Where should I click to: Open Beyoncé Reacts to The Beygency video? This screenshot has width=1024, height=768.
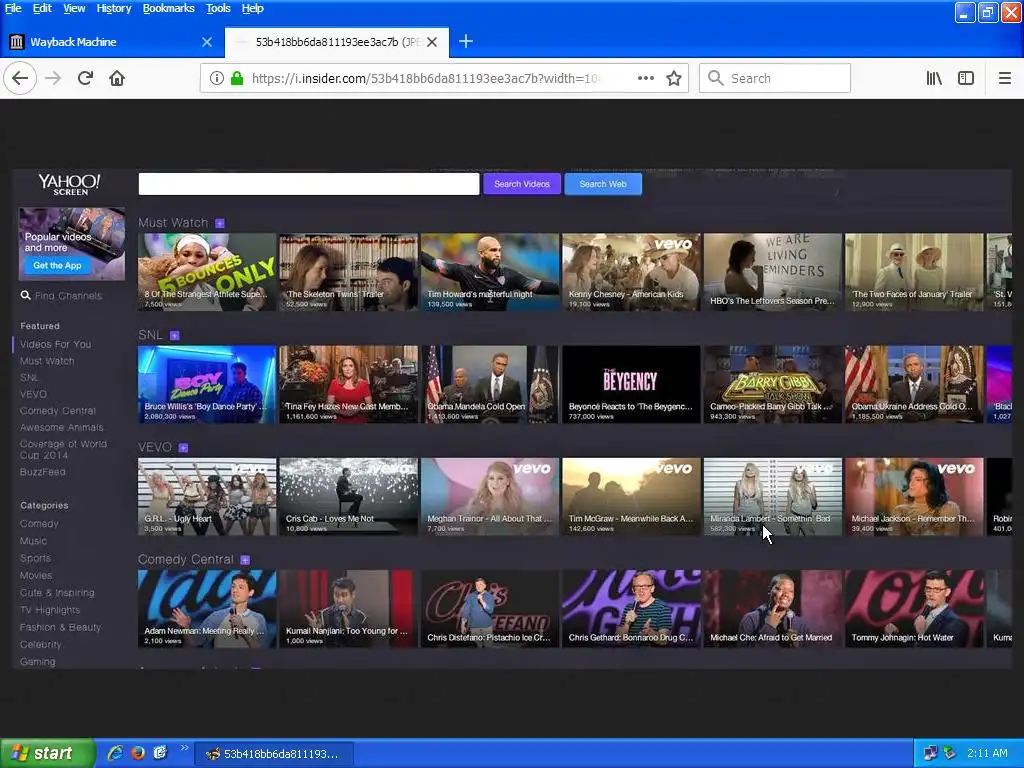click(x=631, y=384)
